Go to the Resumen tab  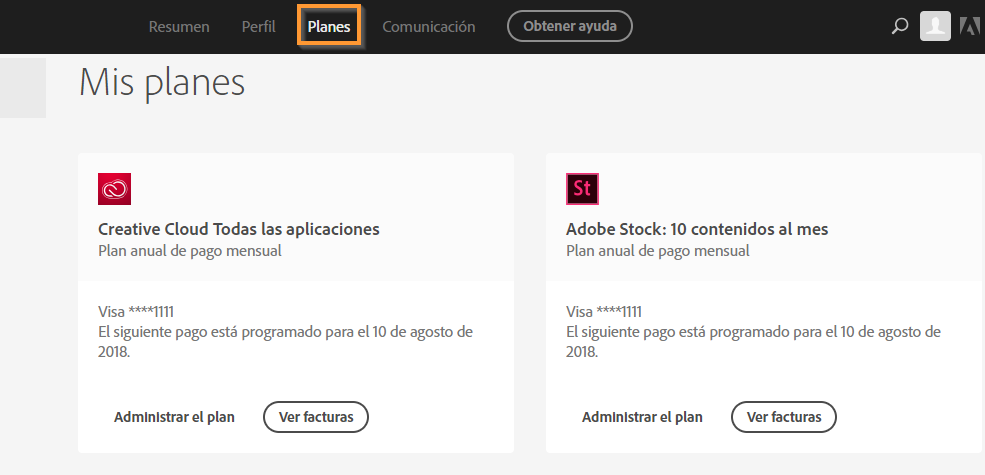[179, 27]
